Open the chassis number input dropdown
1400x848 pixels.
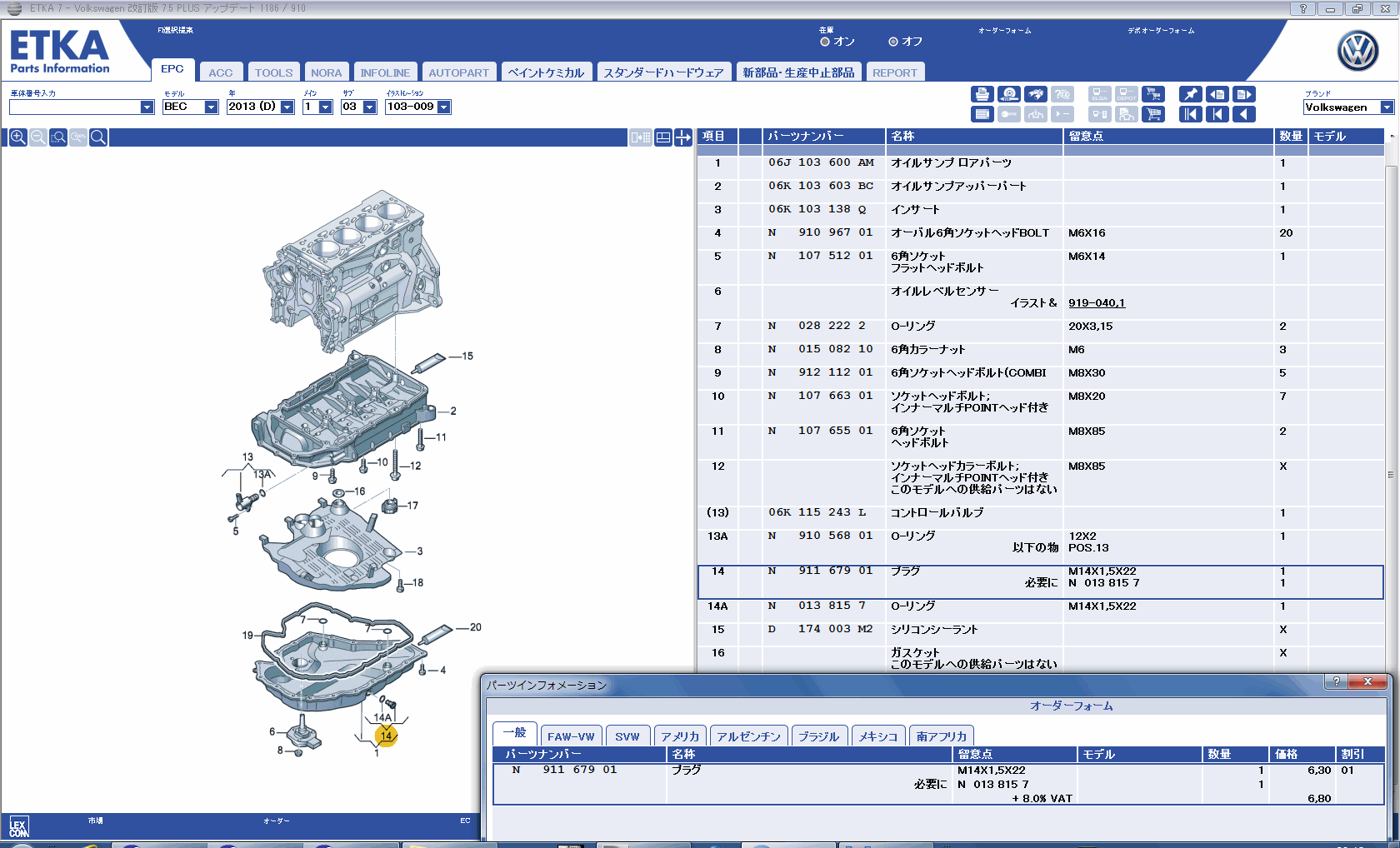click(147, 107)
